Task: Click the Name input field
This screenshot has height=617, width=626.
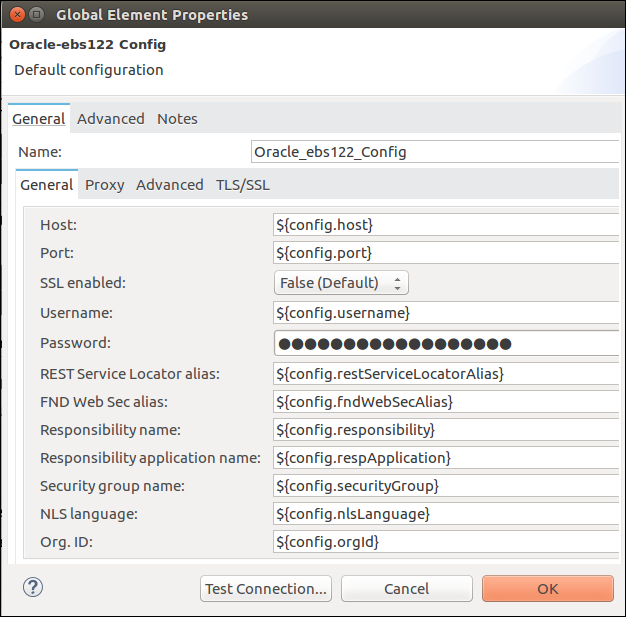Action: click(x=435, y=152)
